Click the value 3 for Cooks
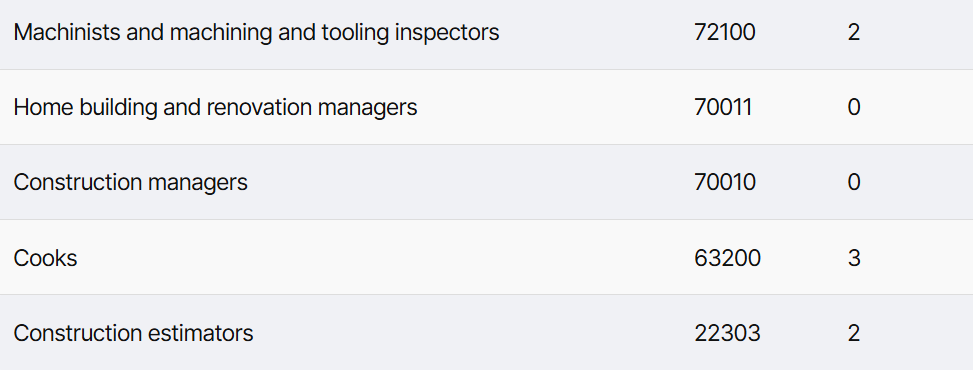973x370 pixels. [854, 258]
